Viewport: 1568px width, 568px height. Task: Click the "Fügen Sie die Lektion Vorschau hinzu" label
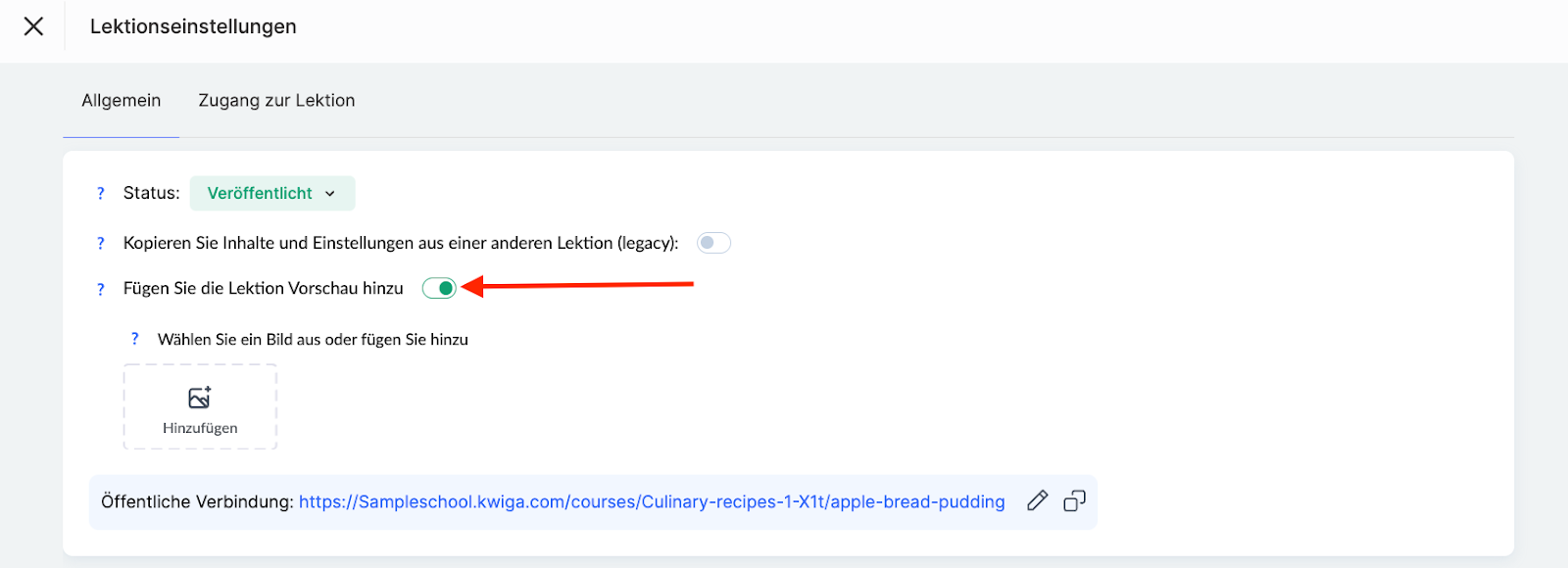point(263,289)
